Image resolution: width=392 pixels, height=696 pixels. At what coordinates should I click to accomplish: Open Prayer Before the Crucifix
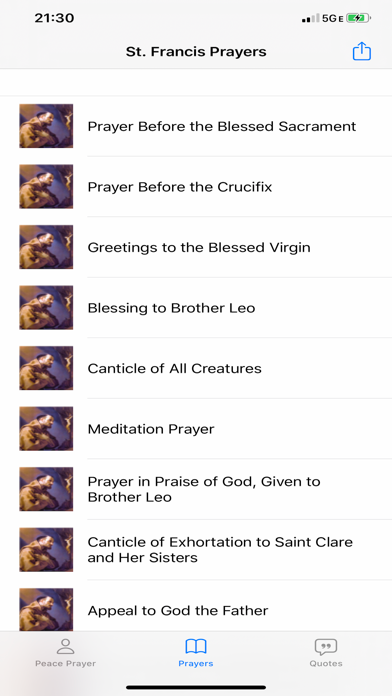point(196,186)
